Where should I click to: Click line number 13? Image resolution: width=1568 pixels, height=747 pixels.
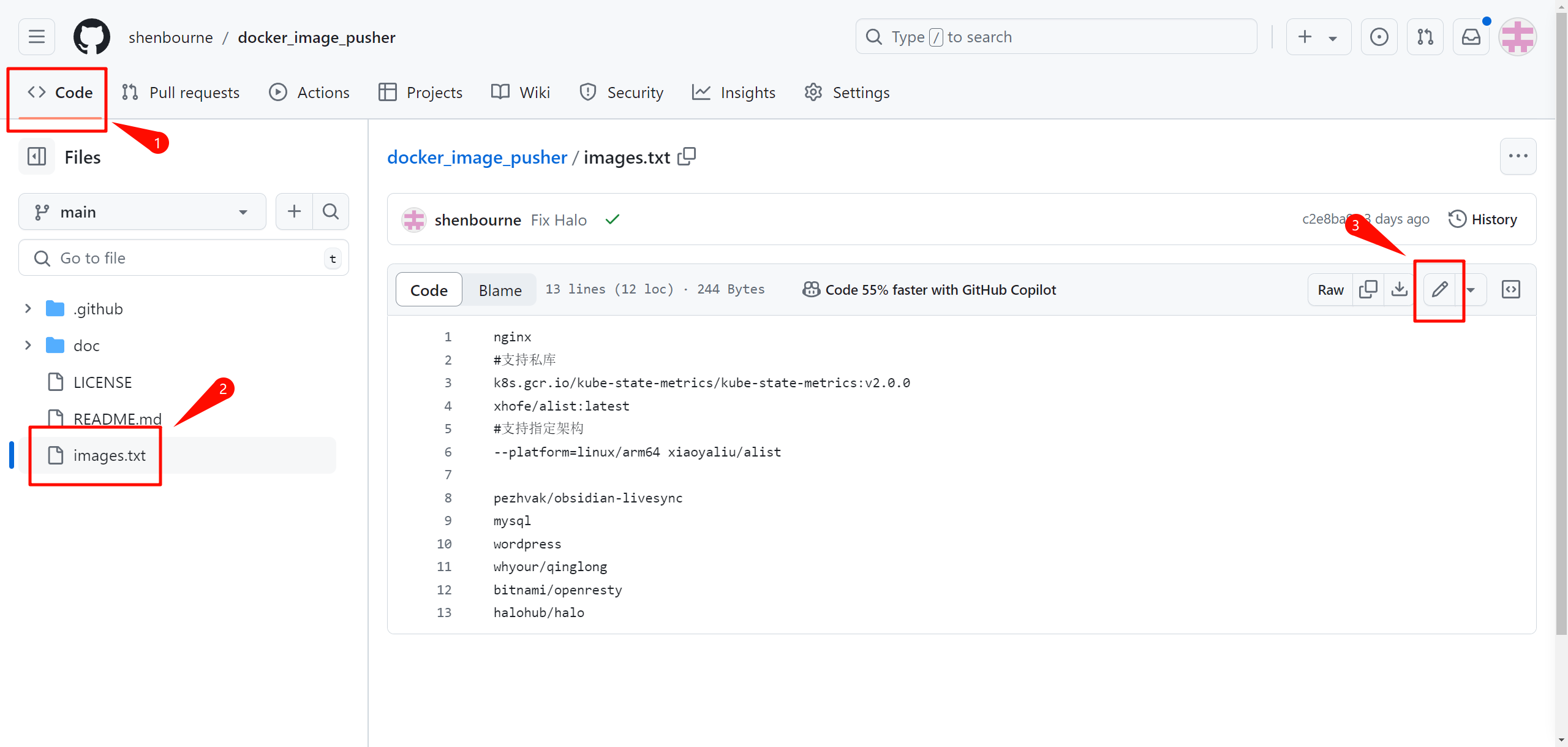[x=444, y=613]
